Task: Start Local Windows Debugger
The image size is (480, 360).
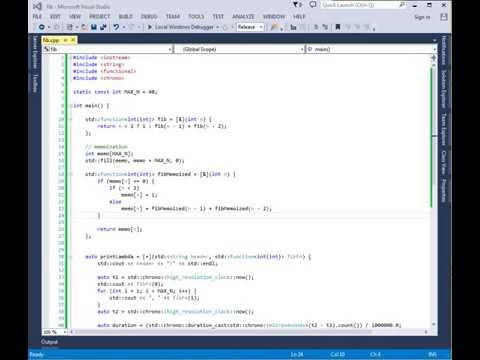Action: tap(180, 27)
